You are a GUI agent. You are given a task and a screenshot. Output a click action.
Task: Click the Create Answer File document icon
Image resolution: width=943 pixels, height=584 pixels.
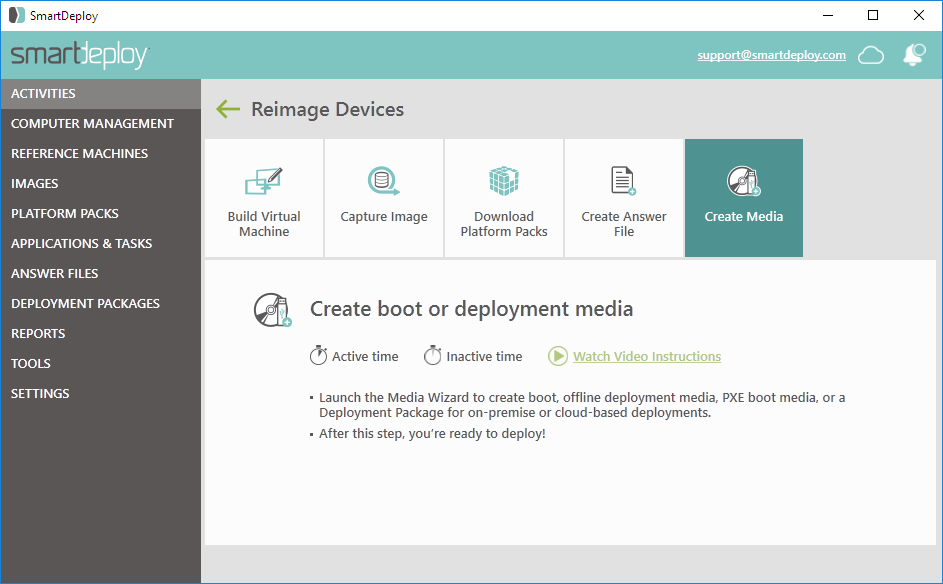point(624,181)
